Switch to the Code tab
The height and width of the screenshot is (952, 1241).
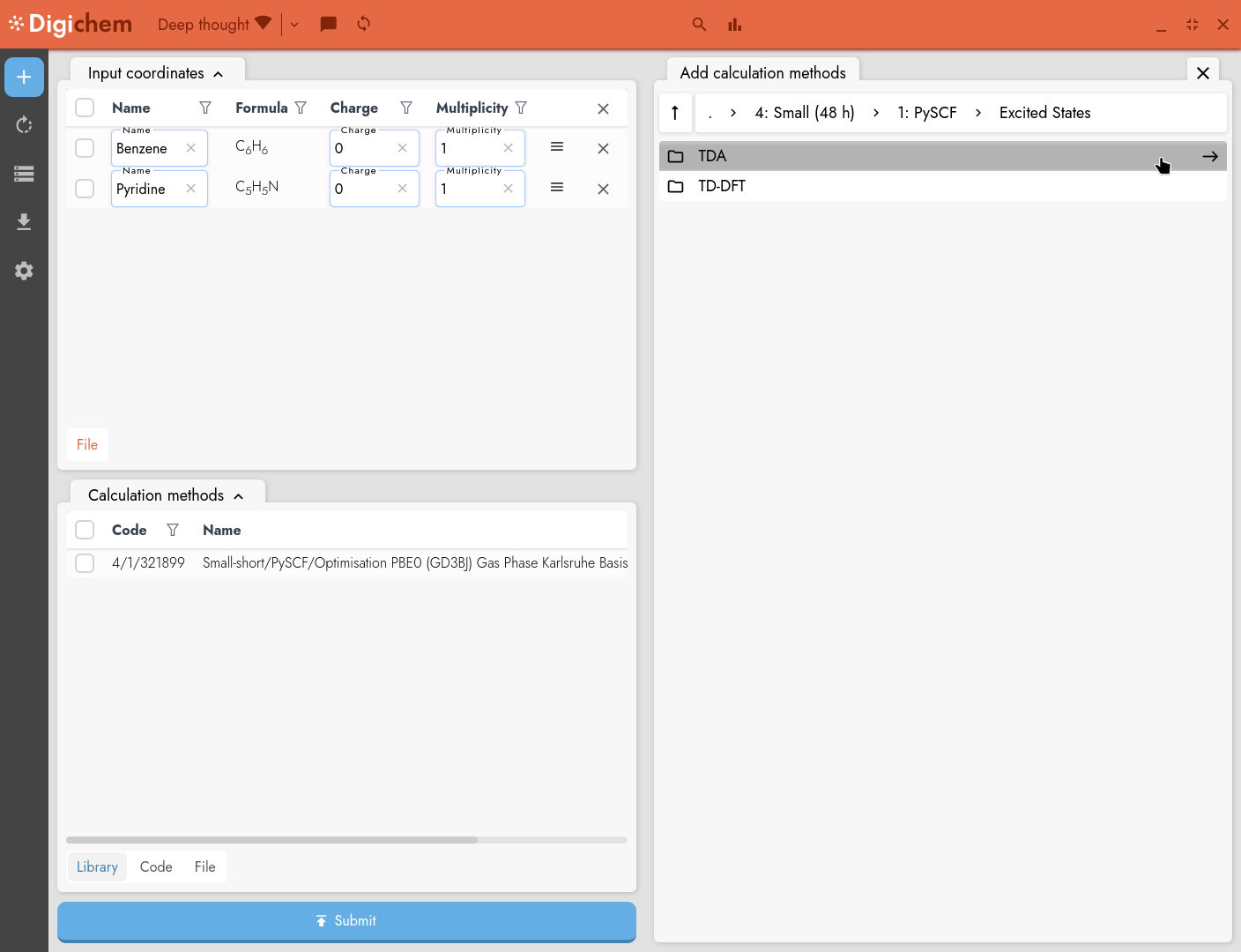tap(156, 866)
